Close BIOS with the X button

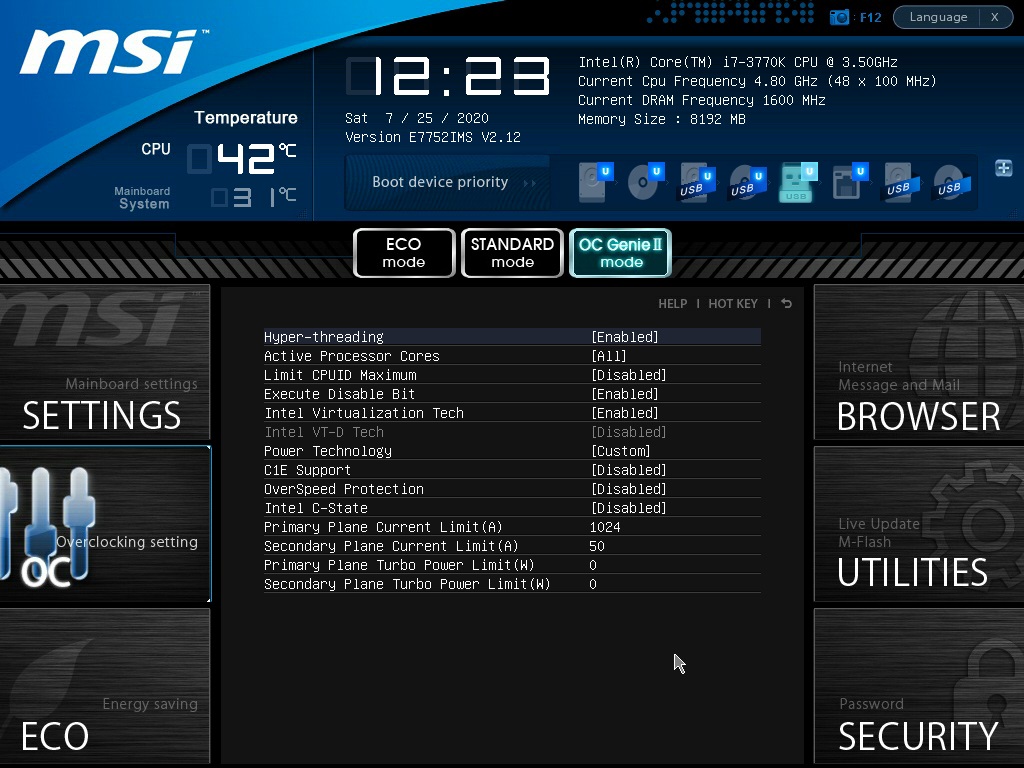pyautogui.click(x=995, y=17)
